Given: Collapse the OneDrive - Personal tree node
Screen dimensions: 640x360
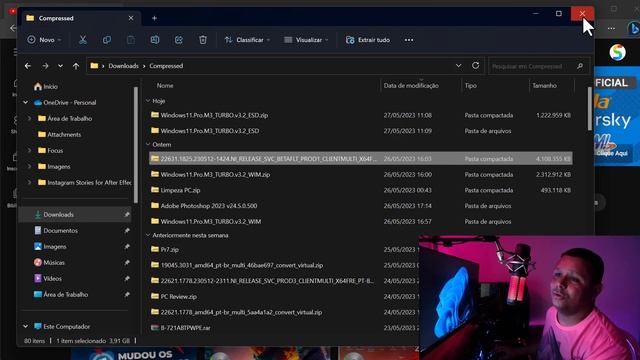Looking at the screenshot, I should (26, 102).
